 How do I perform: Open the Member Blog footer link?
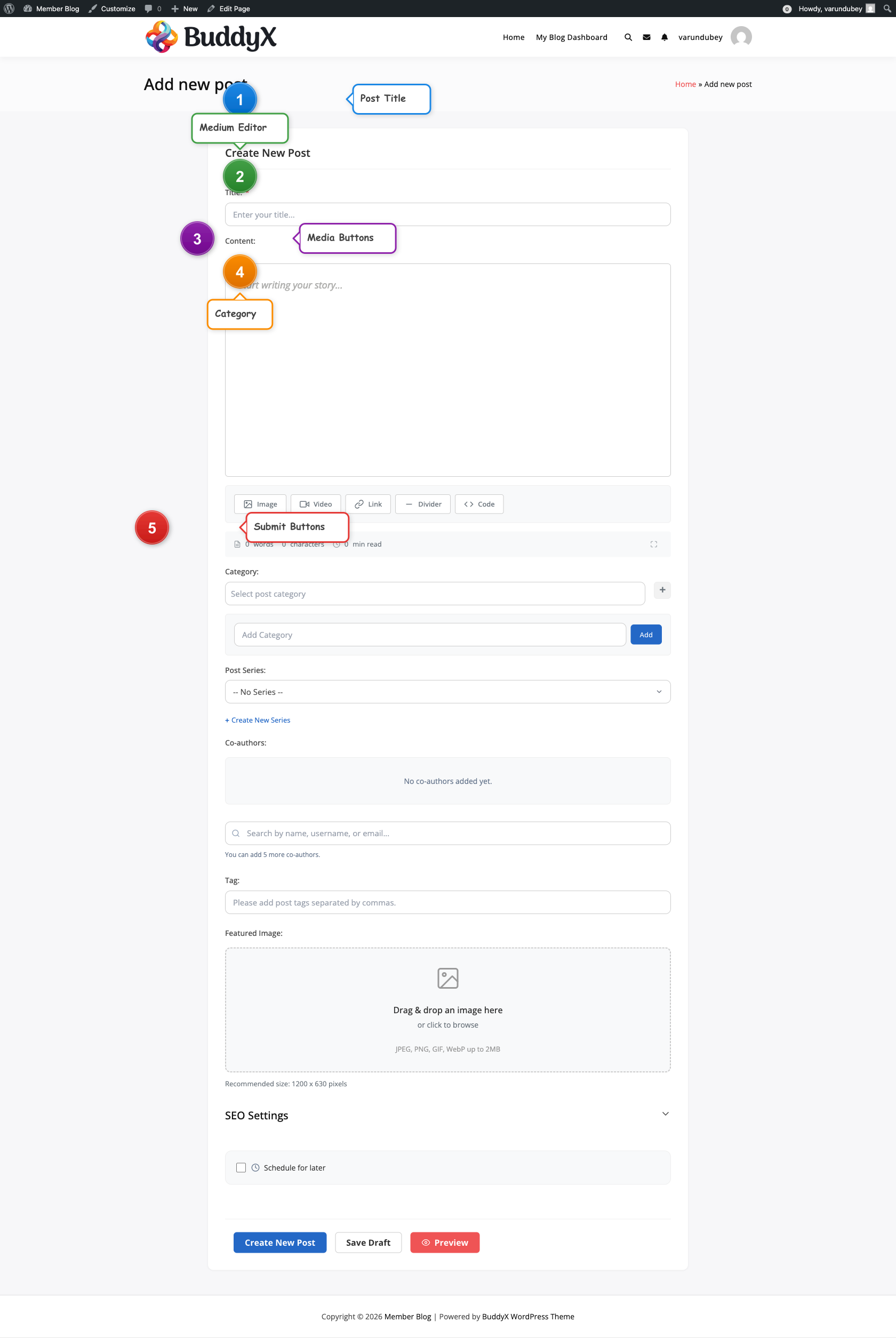(x=407, y=1316)
